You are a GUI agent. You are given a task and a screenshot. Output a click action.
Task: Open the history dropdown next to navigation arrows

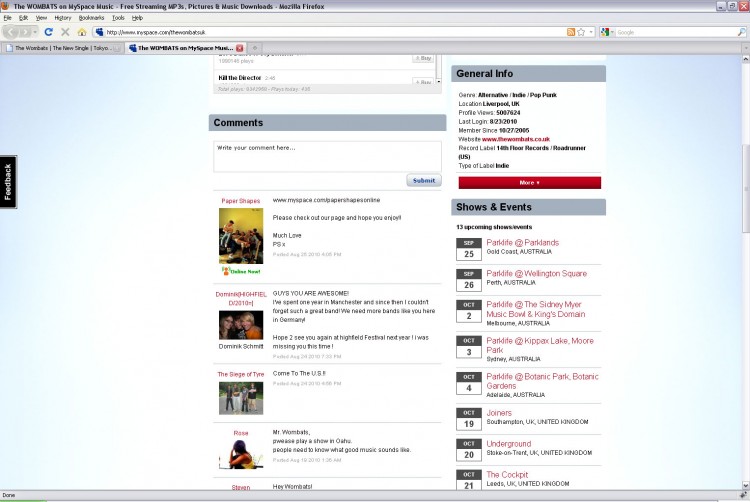coord(35,32)
